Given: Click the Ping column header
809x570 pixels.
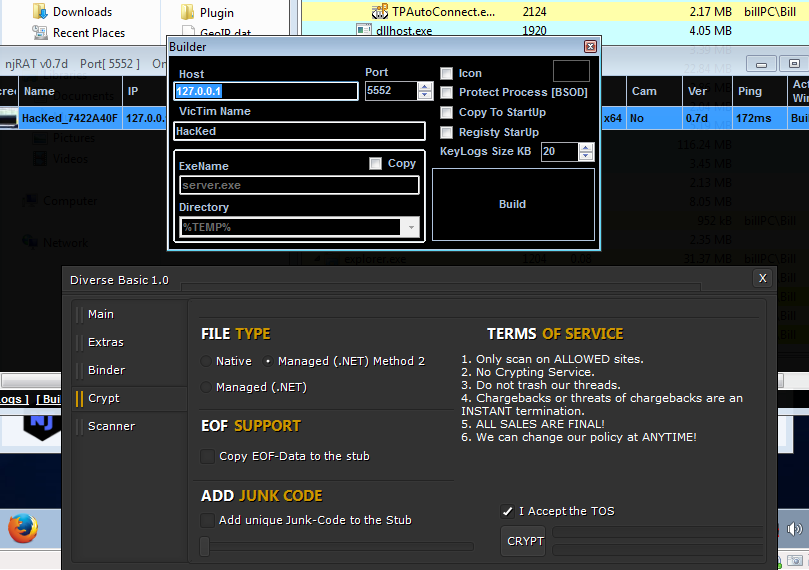Looking at the screenshot, I should click(759, 91).
